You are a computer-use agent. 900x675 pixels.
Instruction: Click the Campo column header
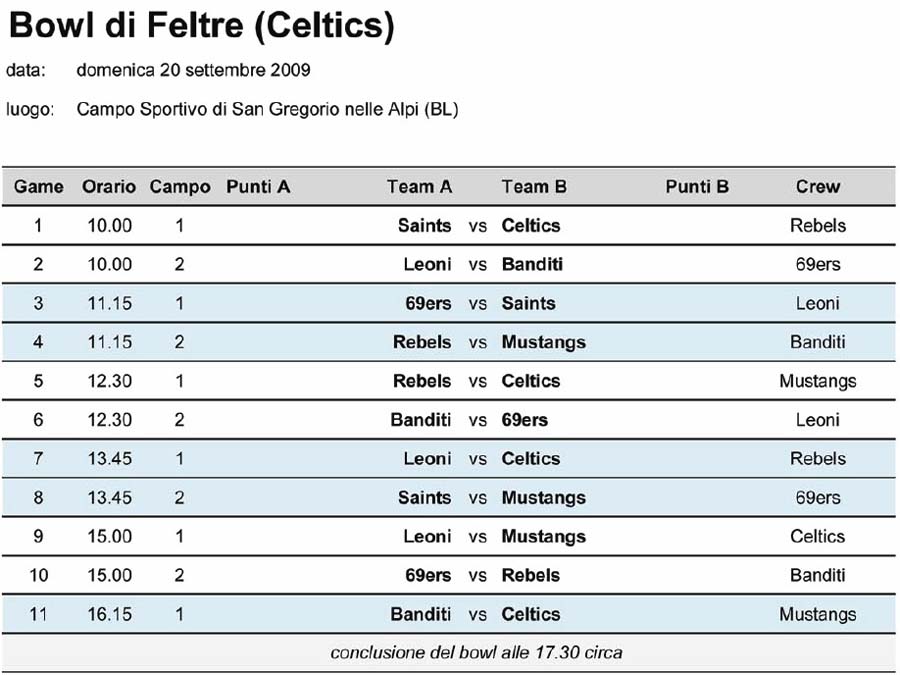(x=180, y=187)
